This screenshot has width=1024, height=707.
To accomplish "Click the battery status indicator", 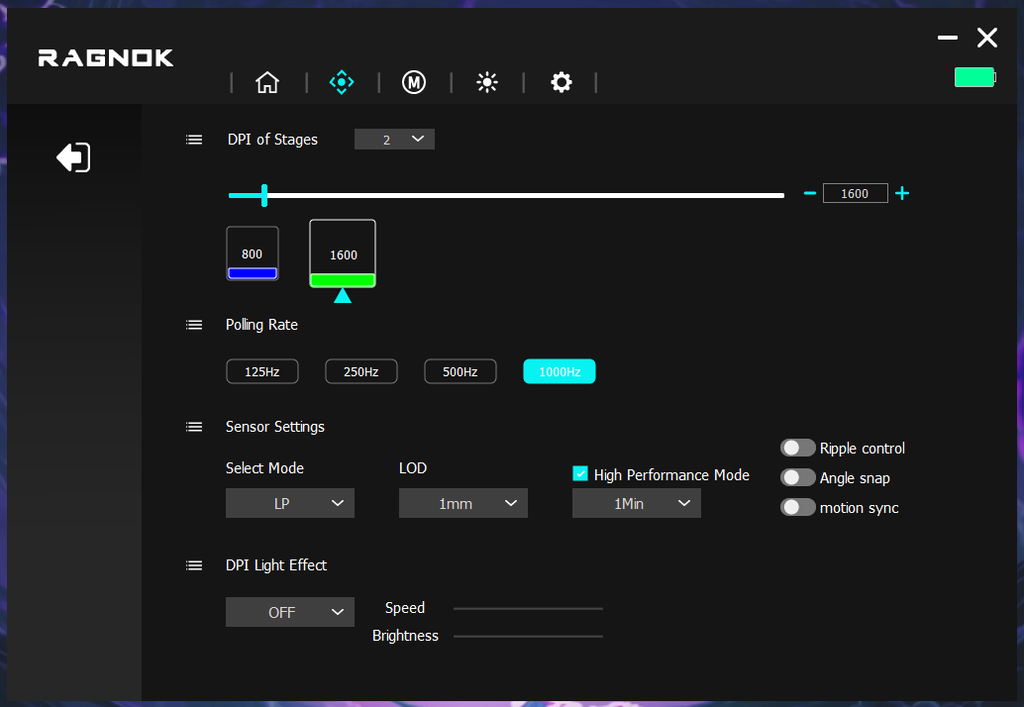I will click(x=975, y=77).
